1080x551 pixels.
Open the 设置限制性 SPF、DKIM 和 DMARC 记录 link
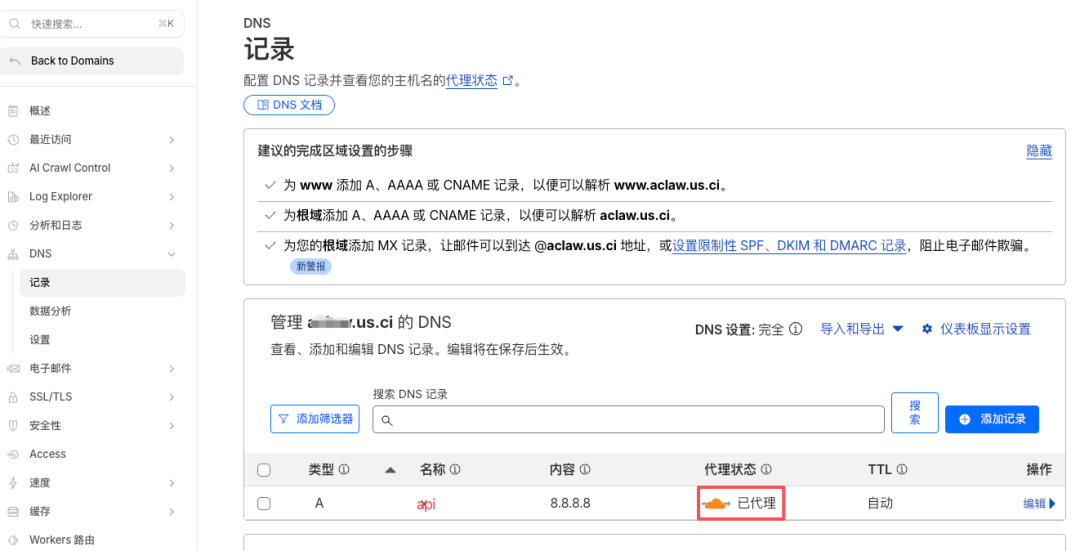click(x=789, y=245)
